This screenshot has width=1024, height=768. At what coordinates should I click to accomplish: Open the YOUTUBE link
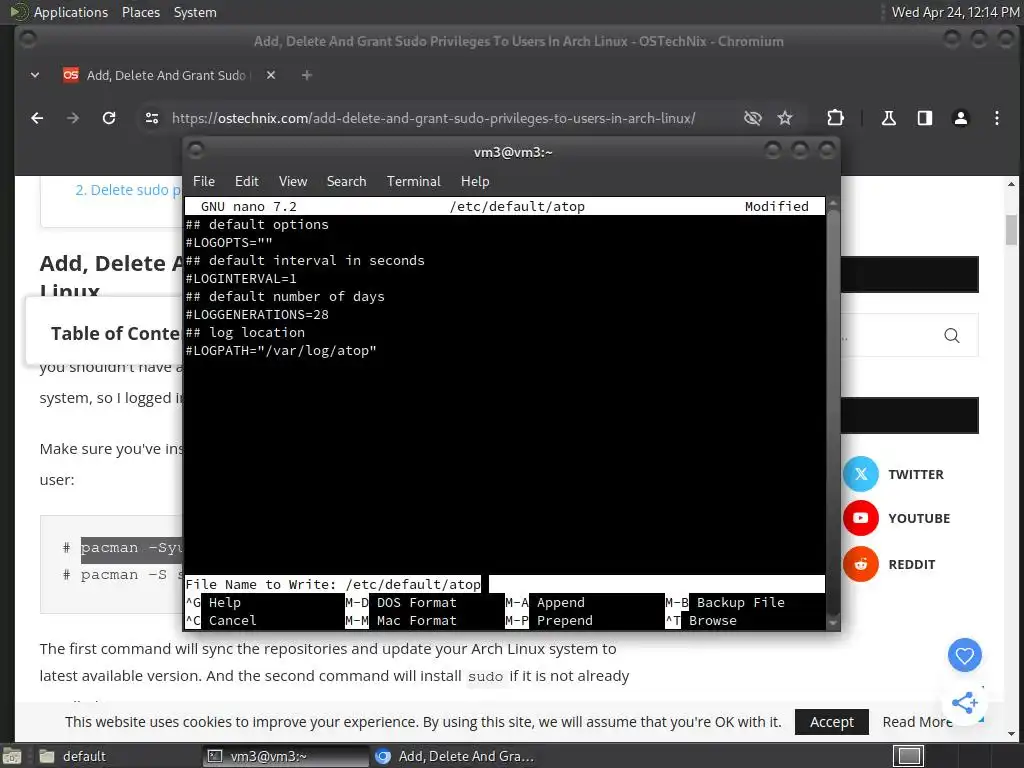pos(919,519)
